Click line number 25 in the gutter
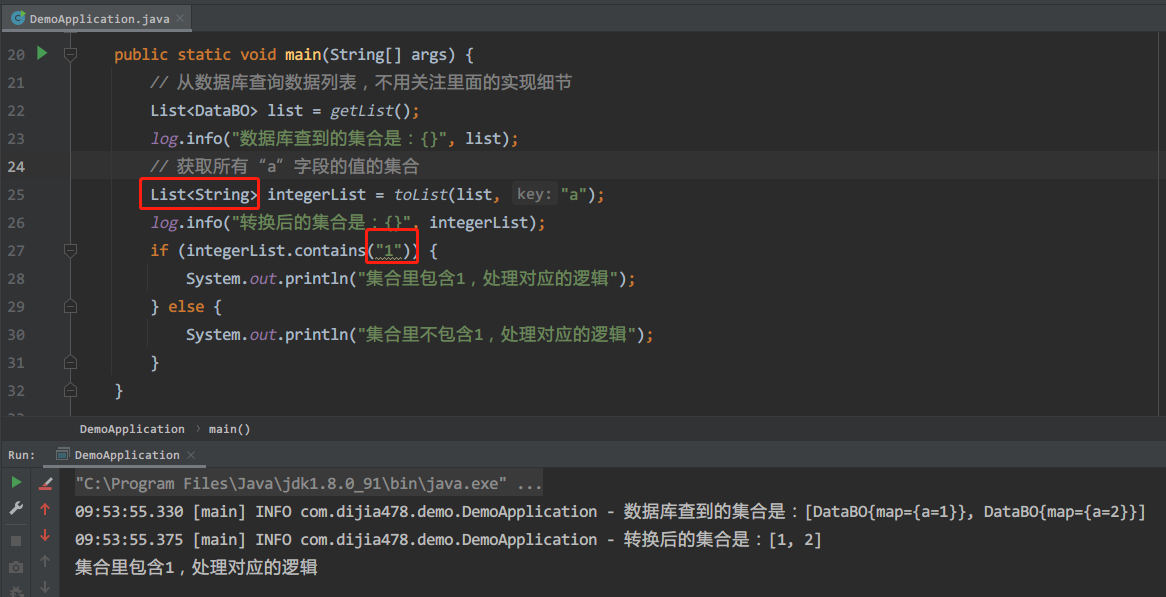1166x597 pixels. 16,195
